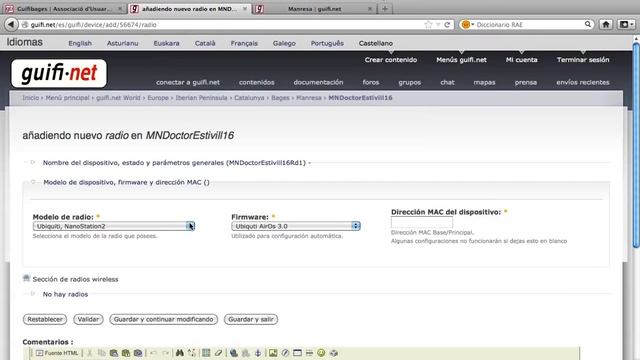
Task: Click the Redo arrow in editor toolbar
Action: point(166,353)
